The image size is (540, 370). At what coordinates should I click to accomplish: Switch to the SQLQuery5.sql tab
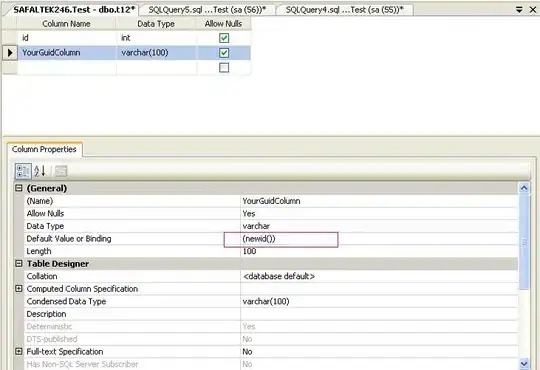click(207, 10)
